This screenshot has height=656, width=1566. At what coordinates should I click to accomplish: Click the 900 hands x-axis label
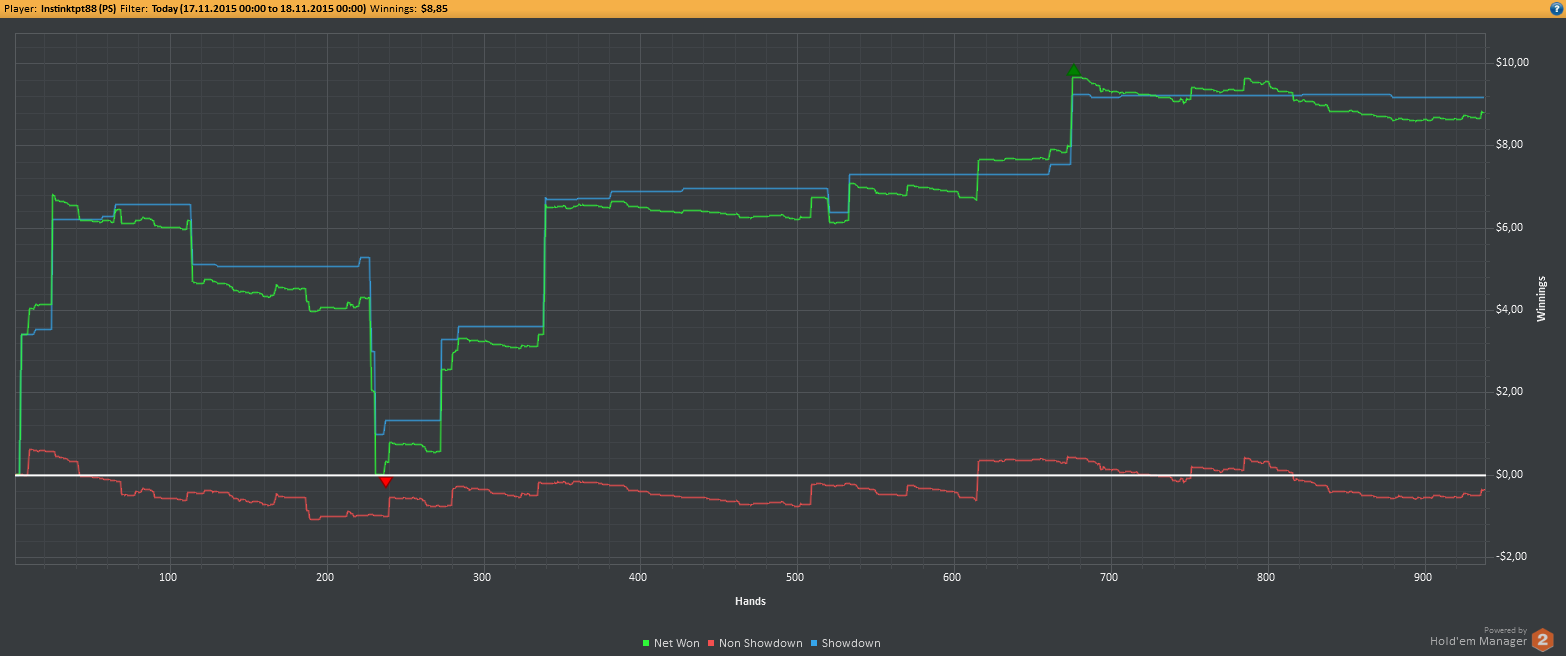(x=1423, y=577)
